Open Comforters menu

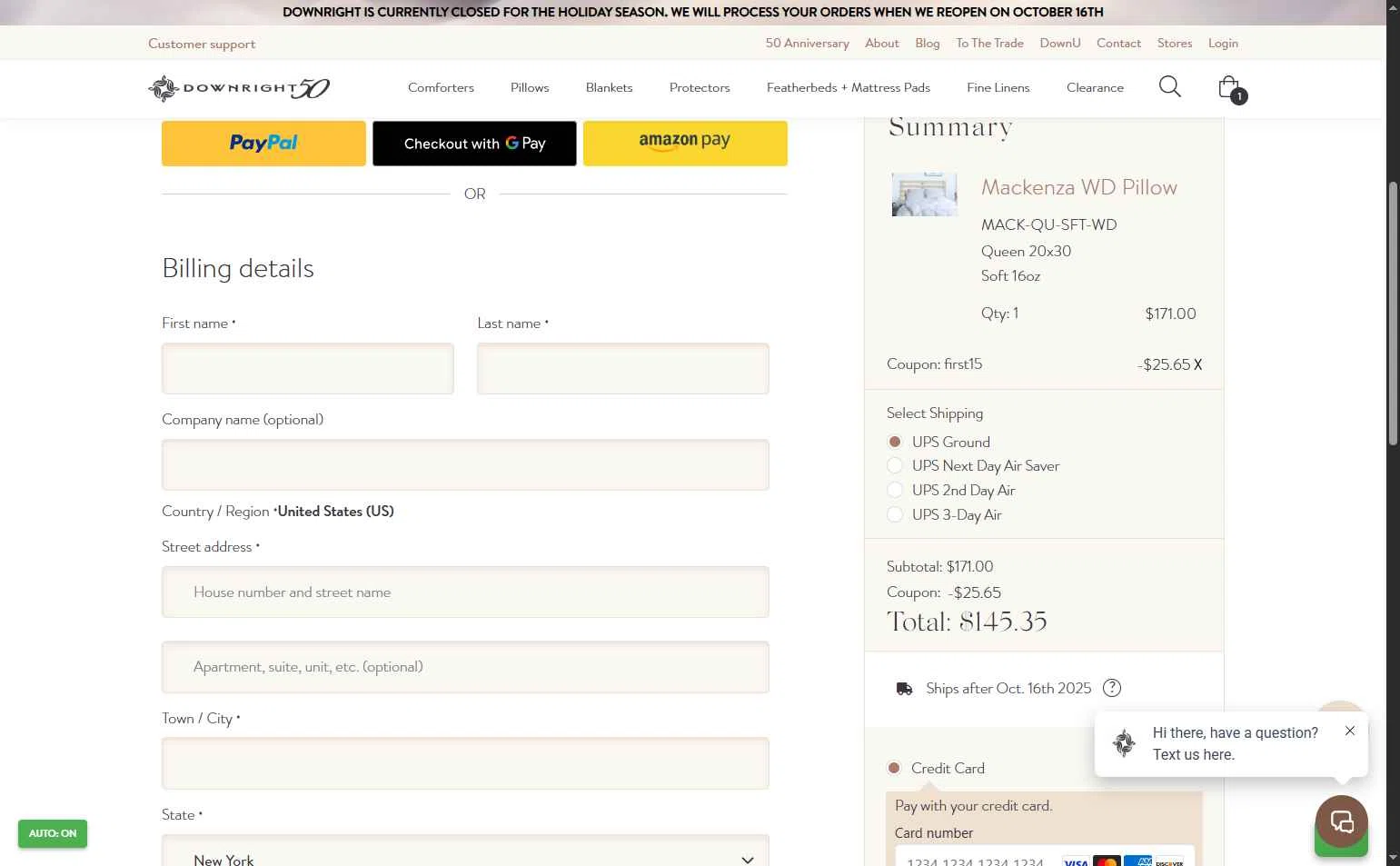coord(441,87)
